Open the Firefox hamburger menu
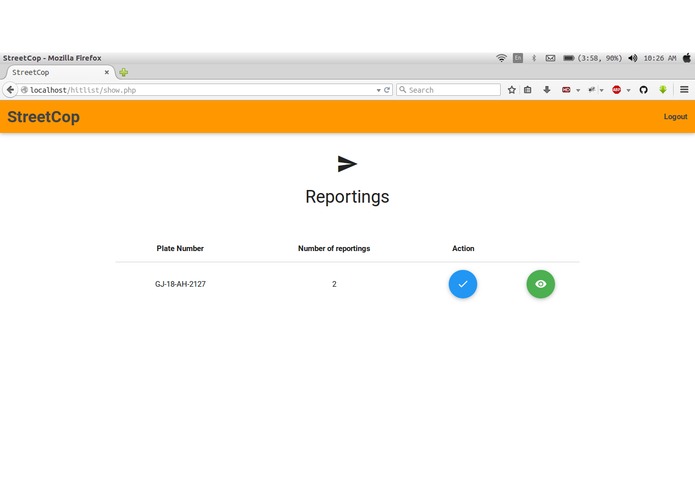 pos(684,90)
